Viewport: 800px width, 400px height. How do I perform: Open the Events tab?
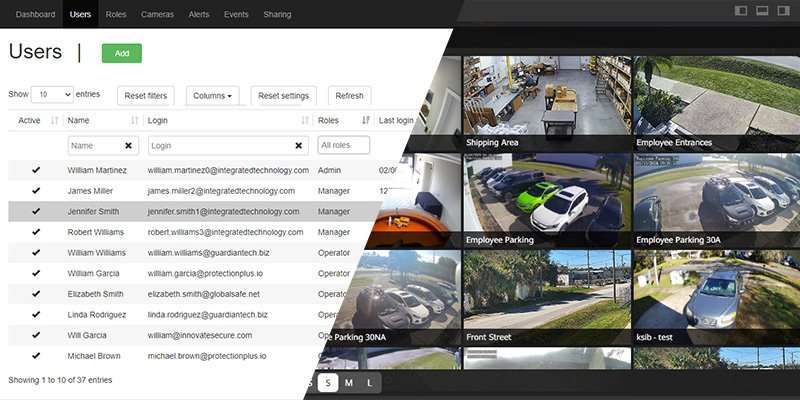pos(236,14)
